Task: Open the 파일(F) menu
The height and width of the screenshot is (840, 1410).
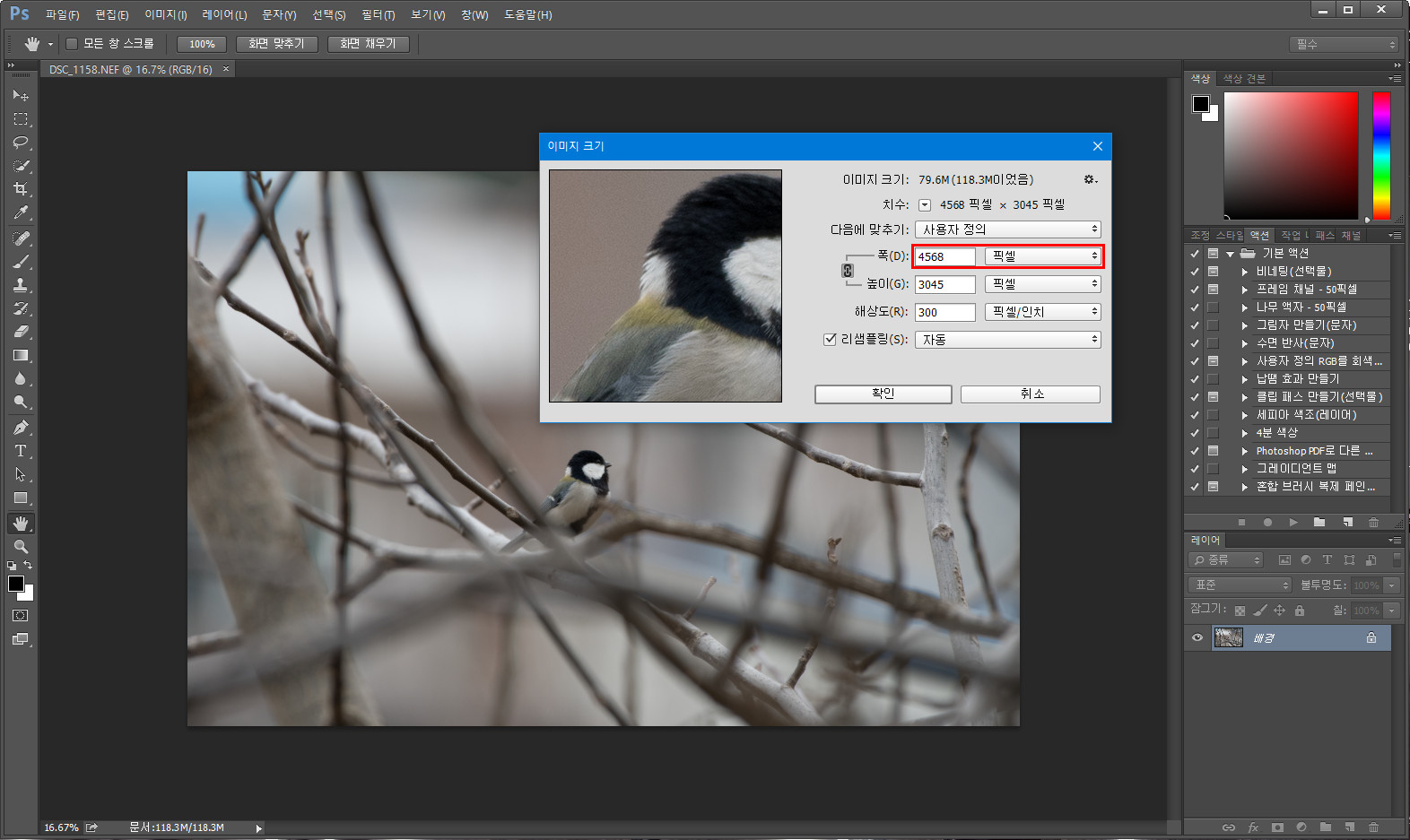Action: coord(62,14)
